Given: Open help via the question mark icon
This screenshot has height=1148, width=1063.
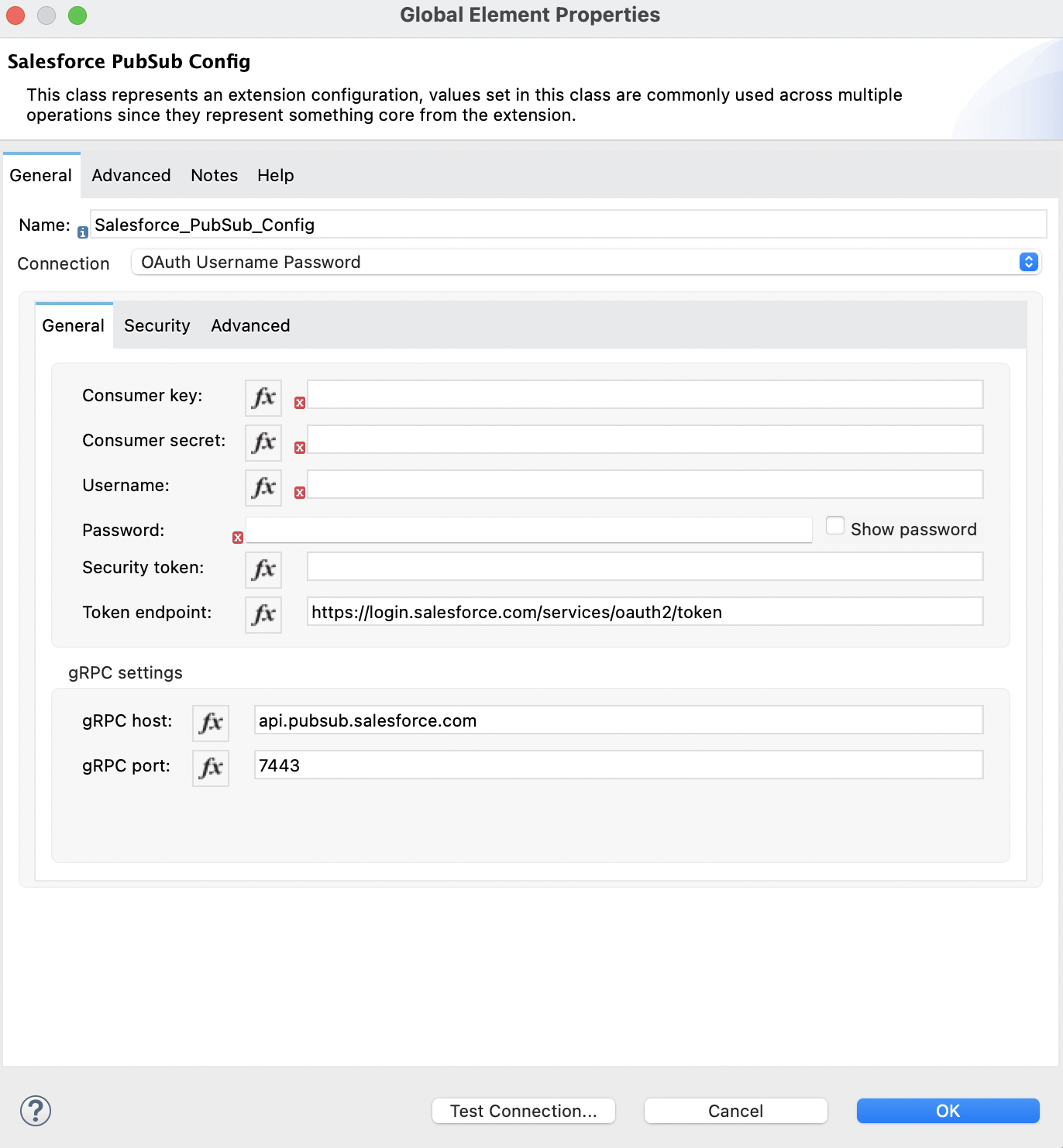Looking at the screenshot, I should click(36, 1110).
